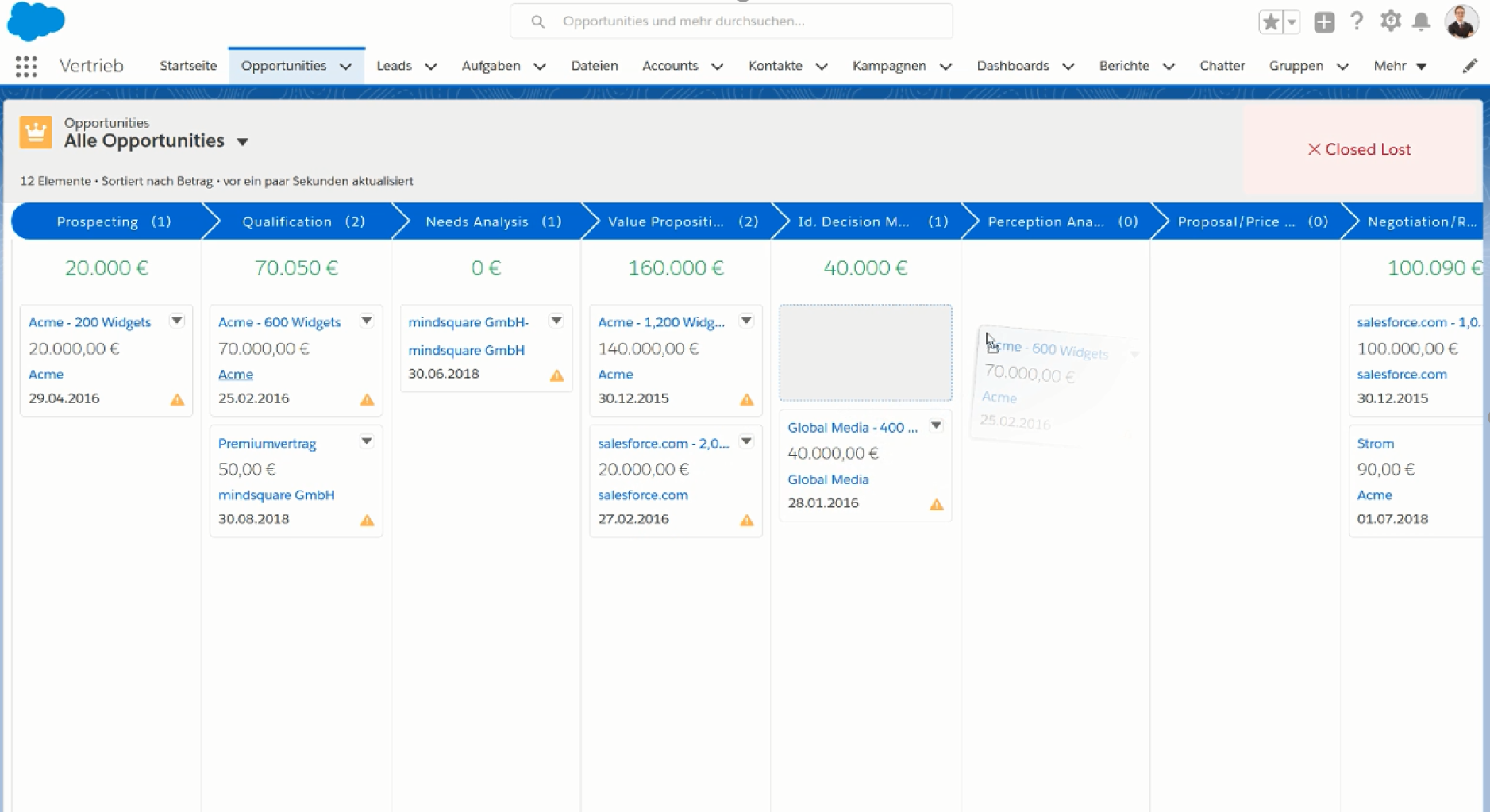This screenshot has width=1490, height=812.
Task: Open actions menu on Premiumvertrag card
Action: coord(367,441)
